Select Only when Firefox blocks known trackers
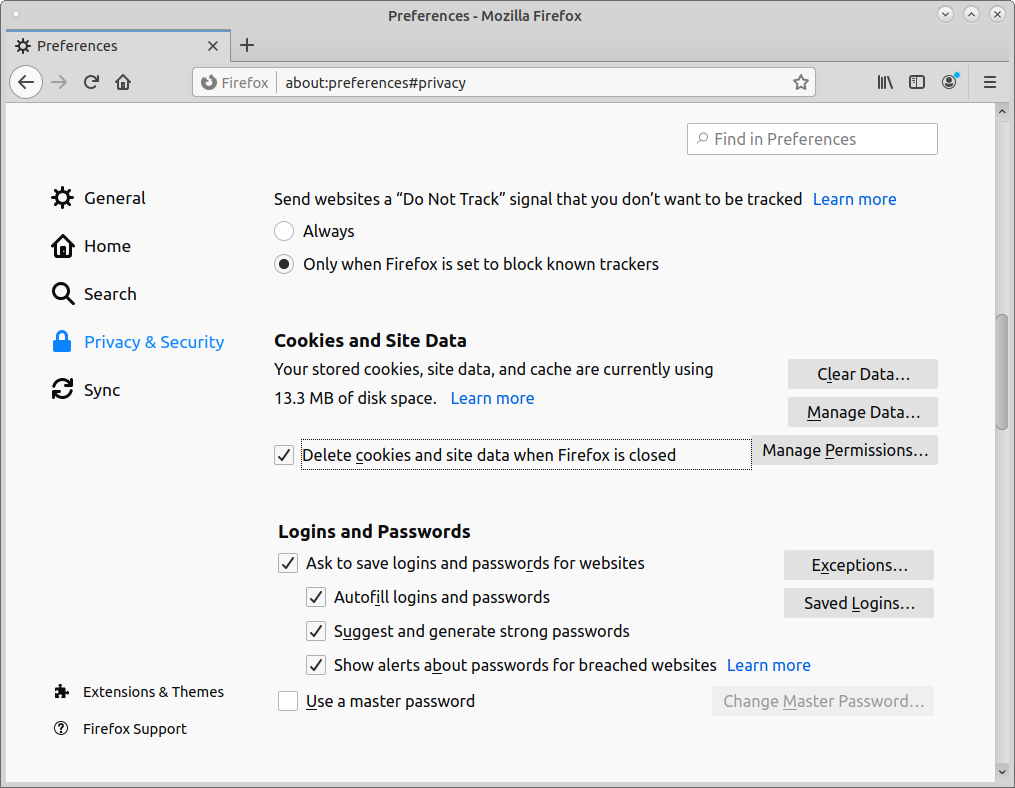 pos(284,264)
